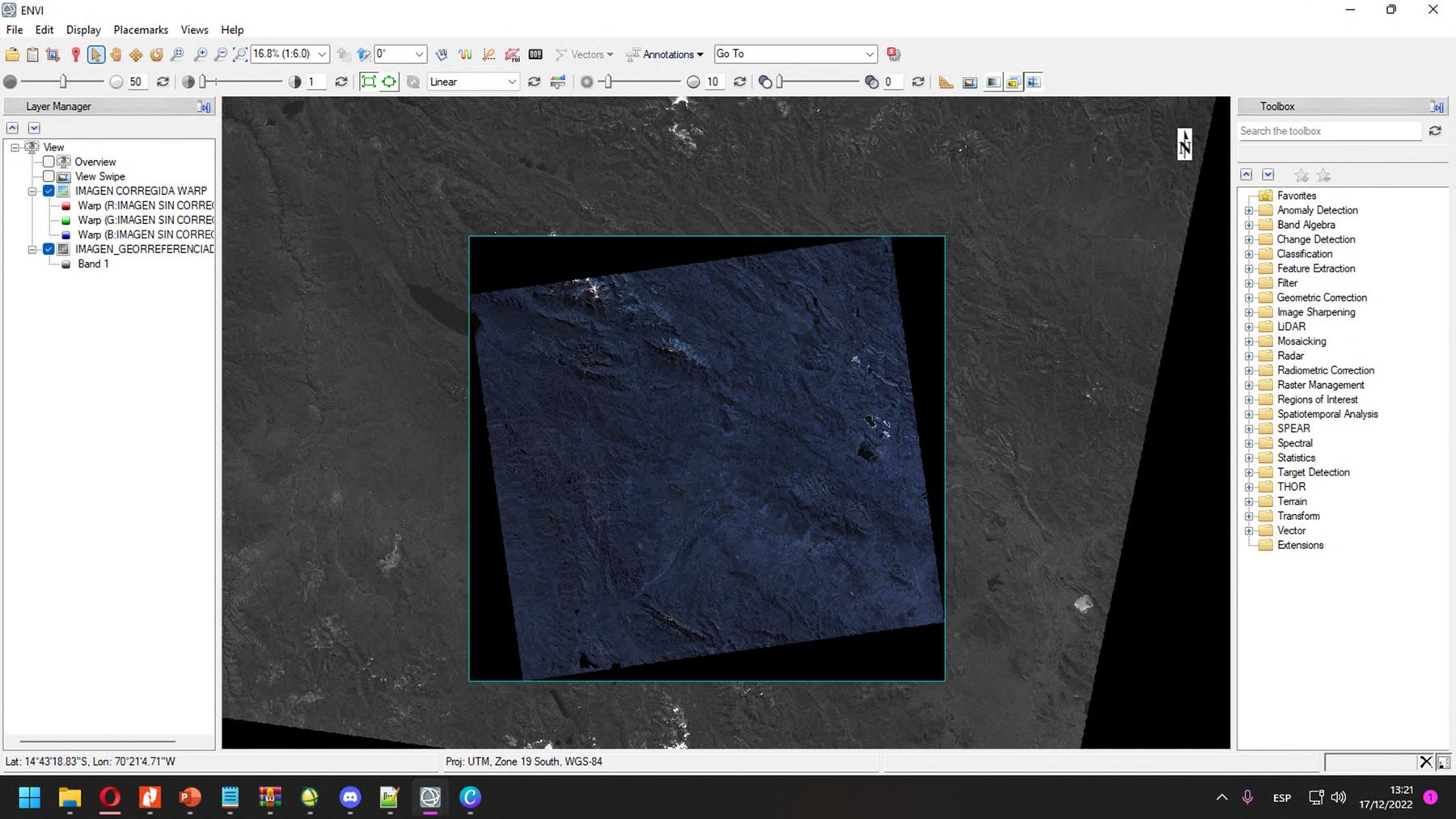Expand the Geometric Correction toolbox folder
The width and height of the screenshot is (1456, 819).
click(x=1249, y=298)
